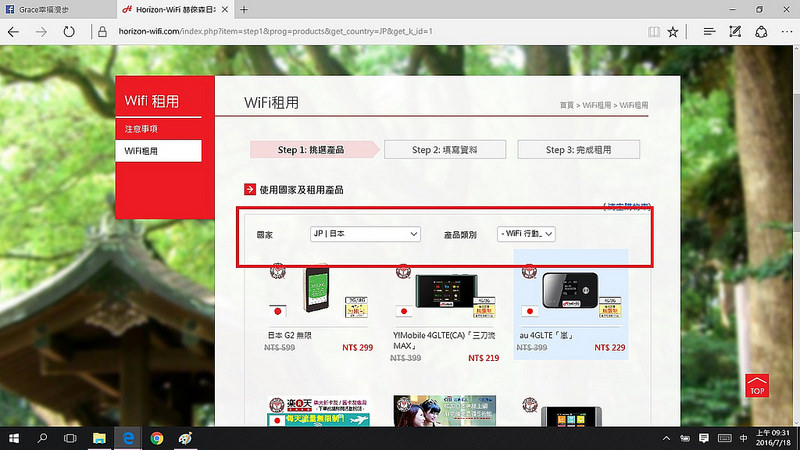The width and height of the screenshot is (800, 450).
Task: Show hidden system tray icons
Action: 666,438
